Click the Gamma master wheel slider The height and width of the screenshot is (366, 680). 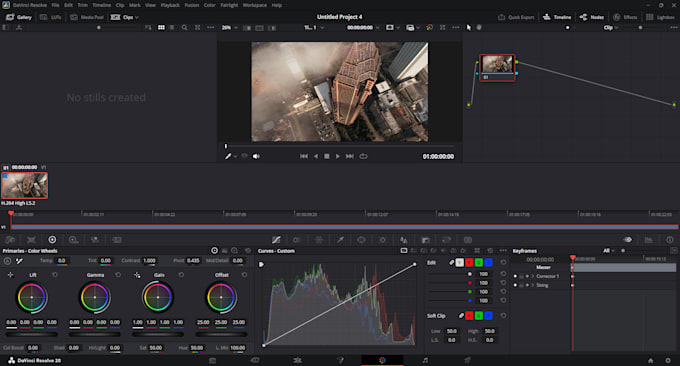click(x=95, y=334)
